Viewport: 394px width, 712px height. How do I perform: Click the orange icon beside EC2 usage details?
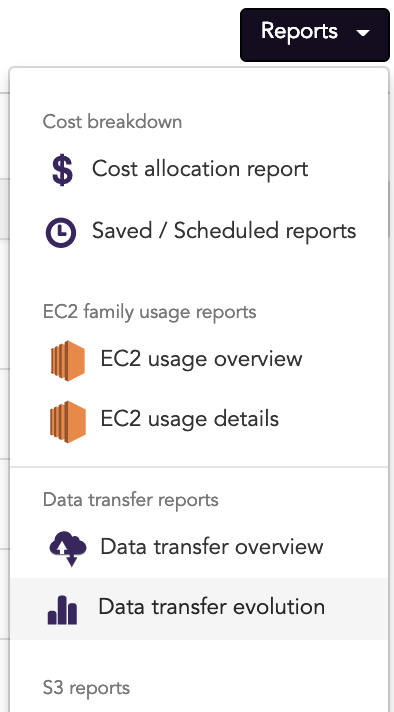(x=68, y=421)
